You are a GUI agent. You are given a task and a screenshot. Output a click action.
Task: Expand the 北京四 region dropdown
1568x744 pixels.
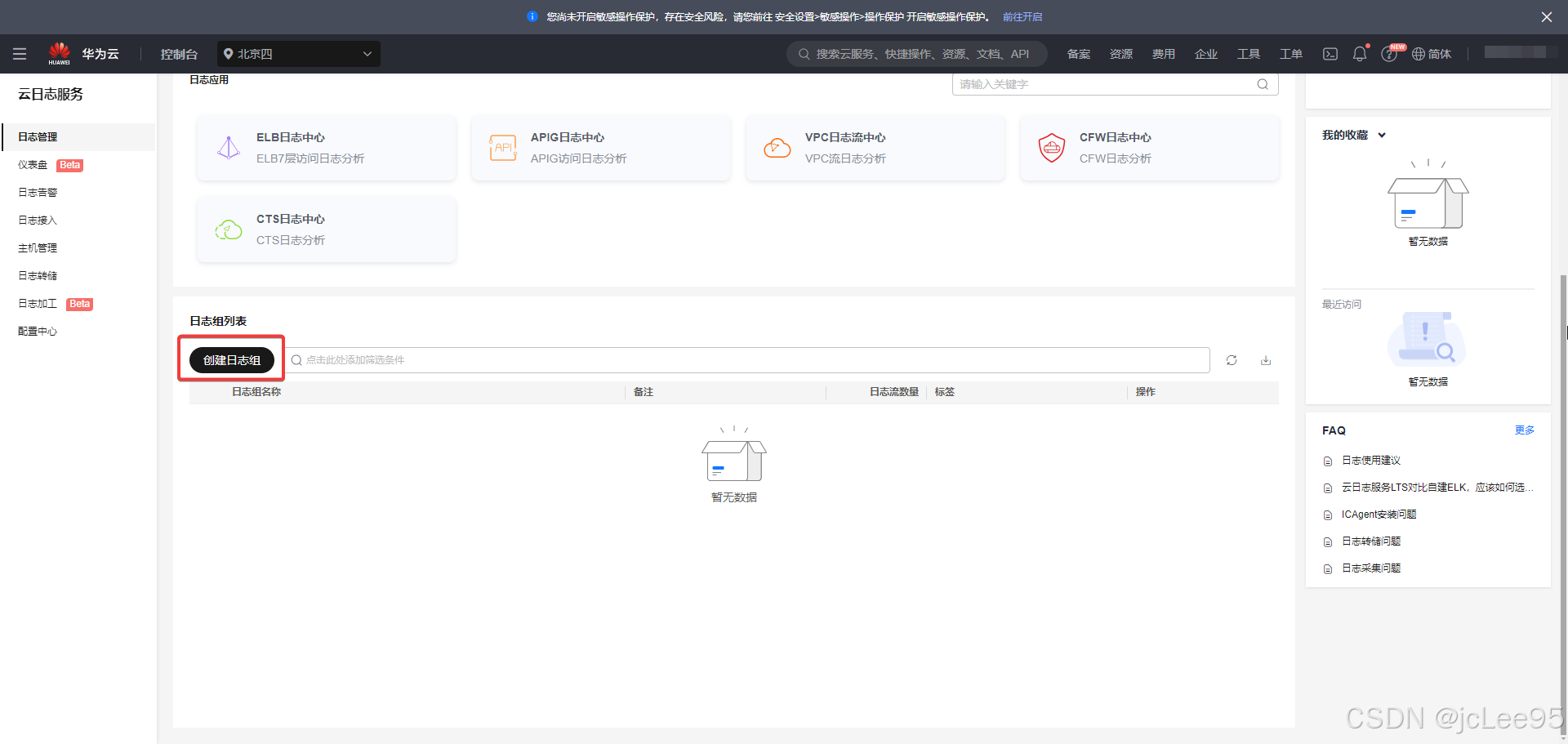(299, 54)
